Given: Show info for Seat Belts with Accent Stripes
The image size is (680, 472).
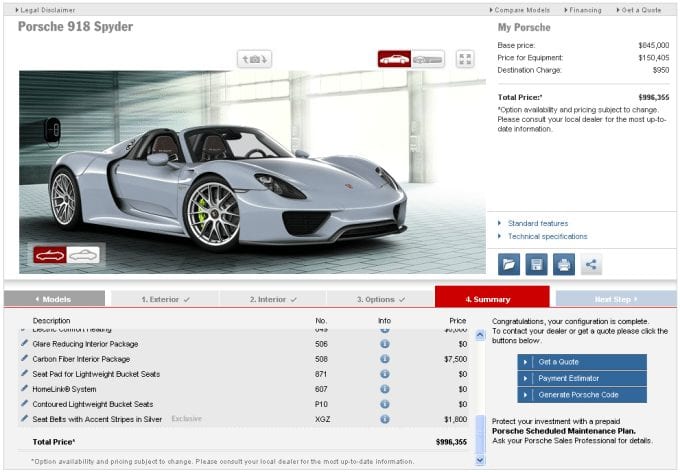Looking at the screenshot, I should click(384, 418).
